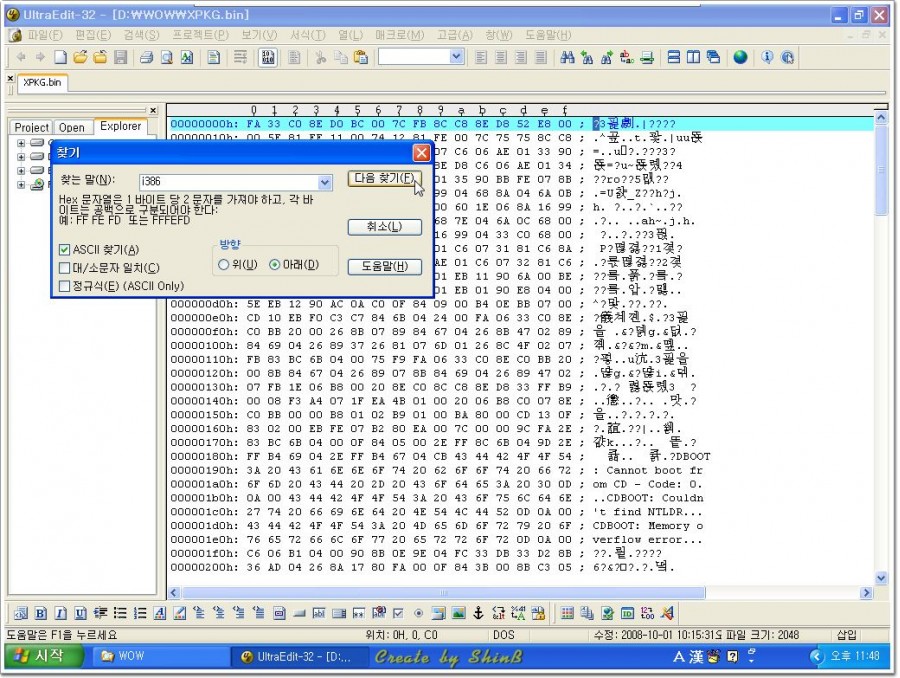Click the highlighted offset 00000000h row
900x678 pixels.
[x=521, y=124]
